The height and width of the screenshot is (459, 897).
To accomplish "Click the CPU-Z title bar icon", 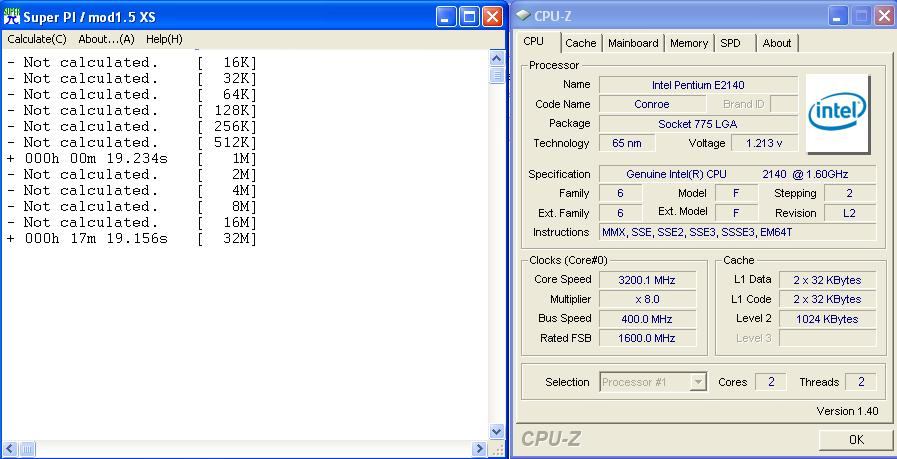I will click(523, 16).
